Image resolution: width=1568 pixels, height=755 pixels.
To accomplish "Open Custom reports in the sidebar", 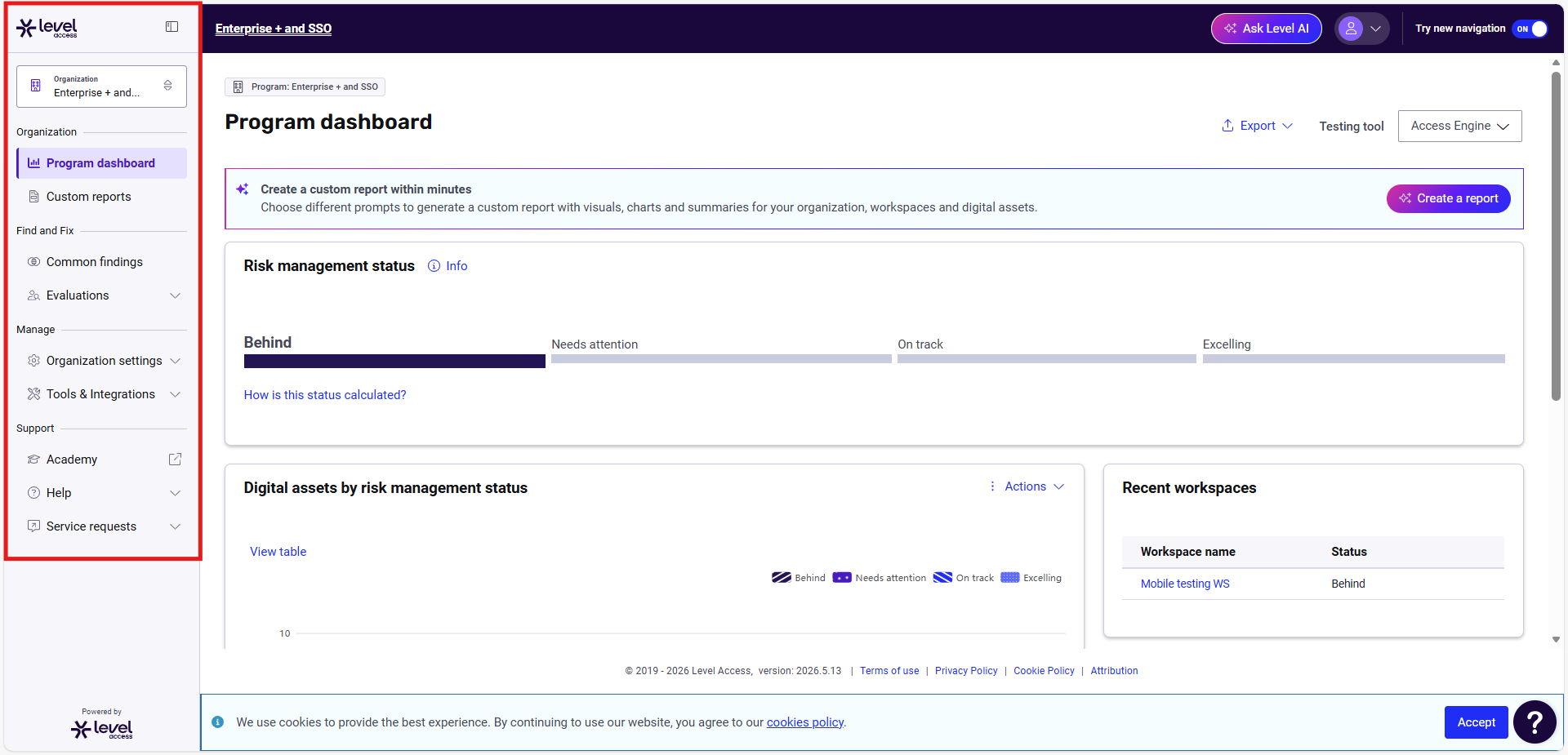I will click(102, 197).
